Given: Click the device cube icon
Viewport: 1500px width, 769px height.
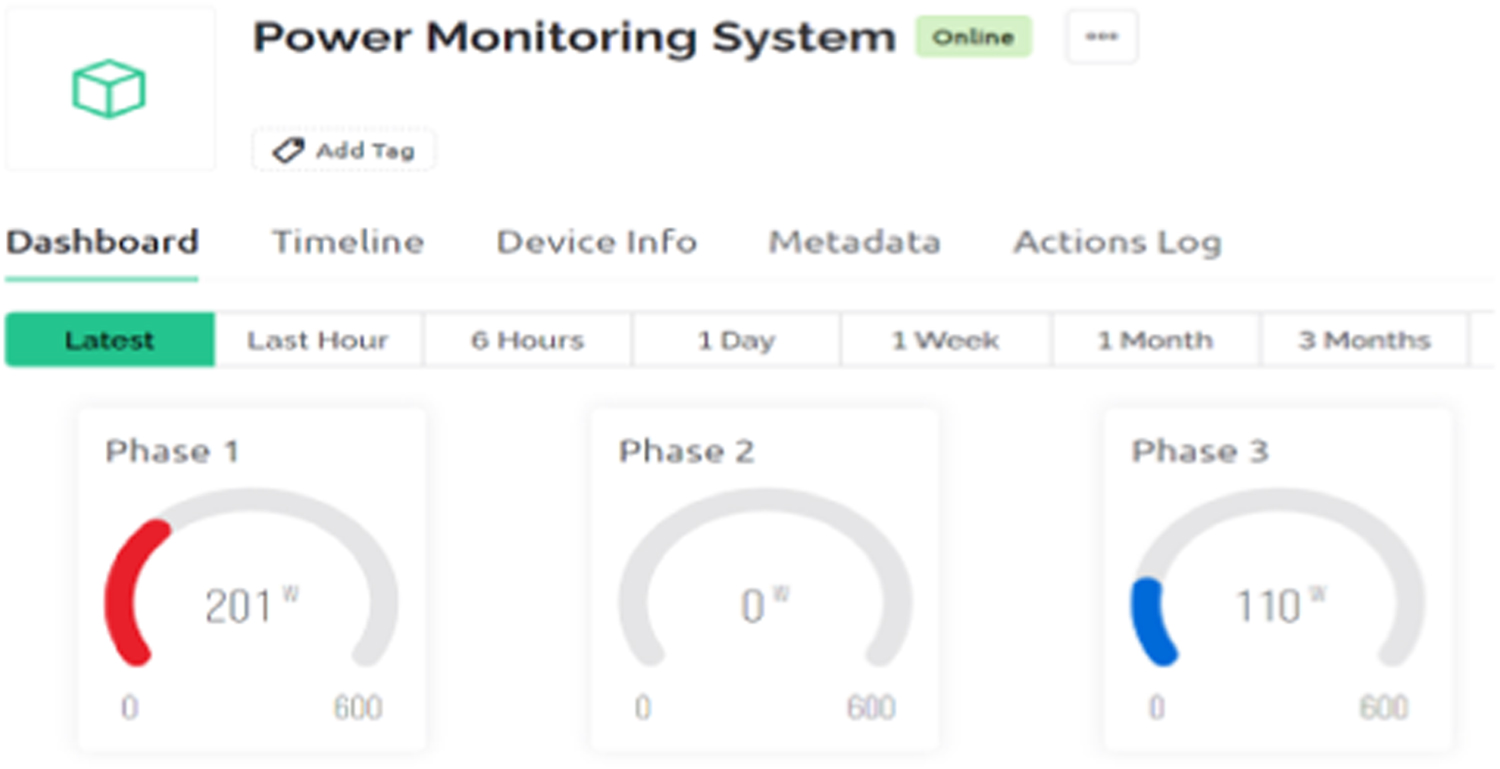Looking at the screenshot, I should pyautogui.click(x=110, y=88).
